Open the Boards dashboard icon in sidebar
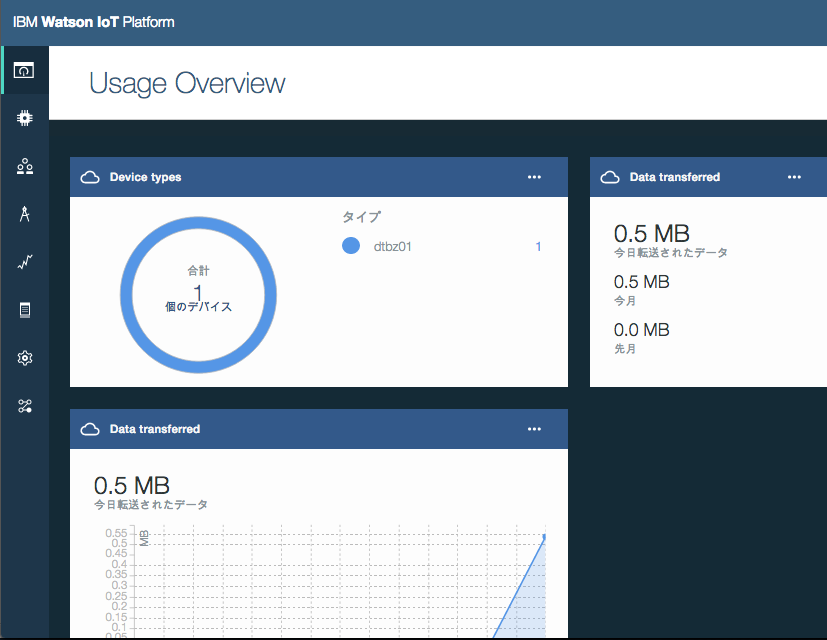This screenshot has width=827, height=640. 24,71
